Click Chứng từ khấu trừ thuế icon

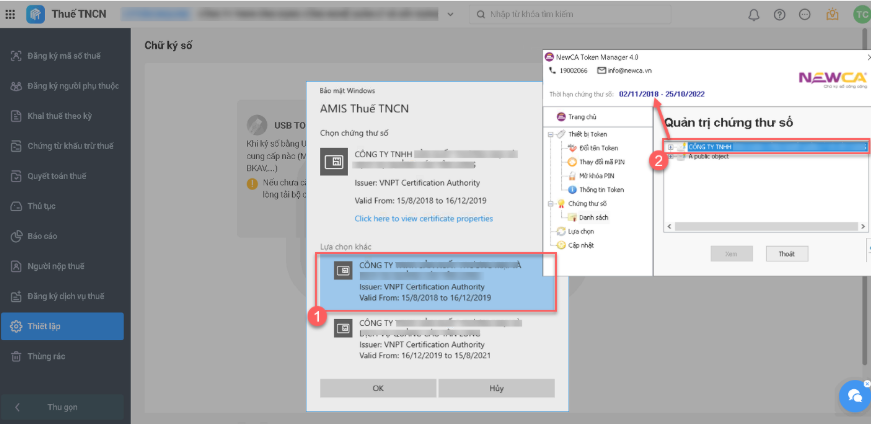click(16, 146)
